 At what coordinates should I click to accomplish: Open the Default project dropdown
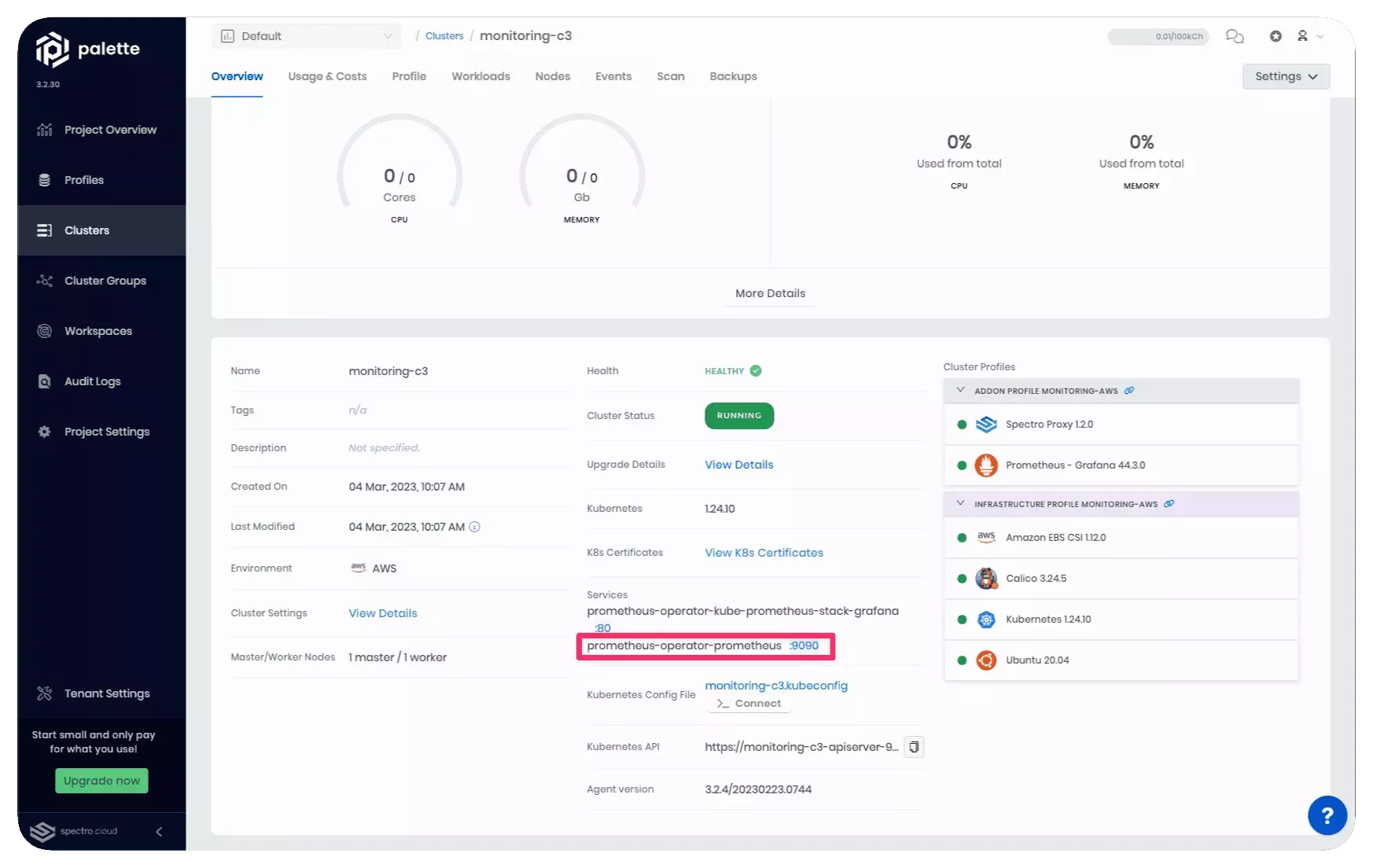click(x=306, y=35)
